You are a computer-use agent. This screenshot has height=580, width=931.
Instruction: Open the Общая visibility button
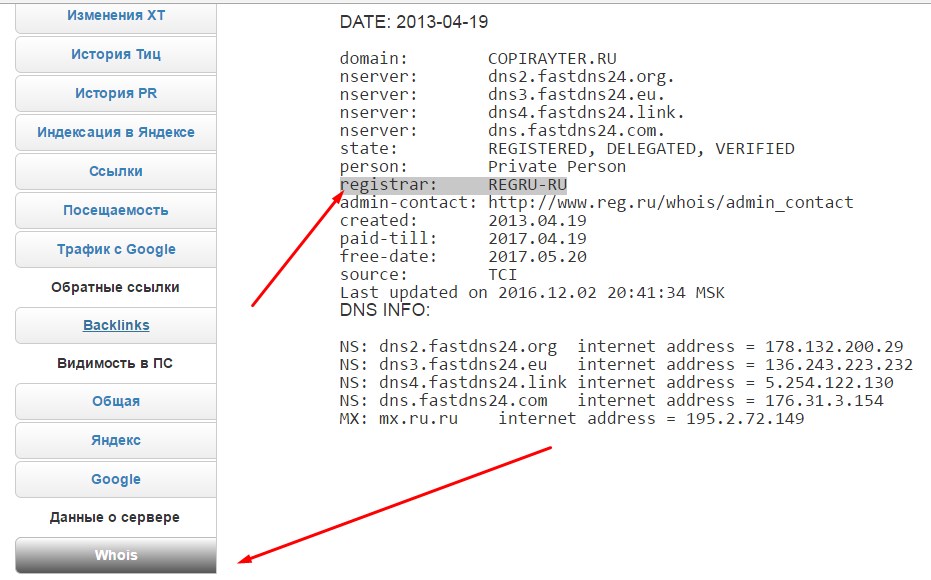pos(116,401)
